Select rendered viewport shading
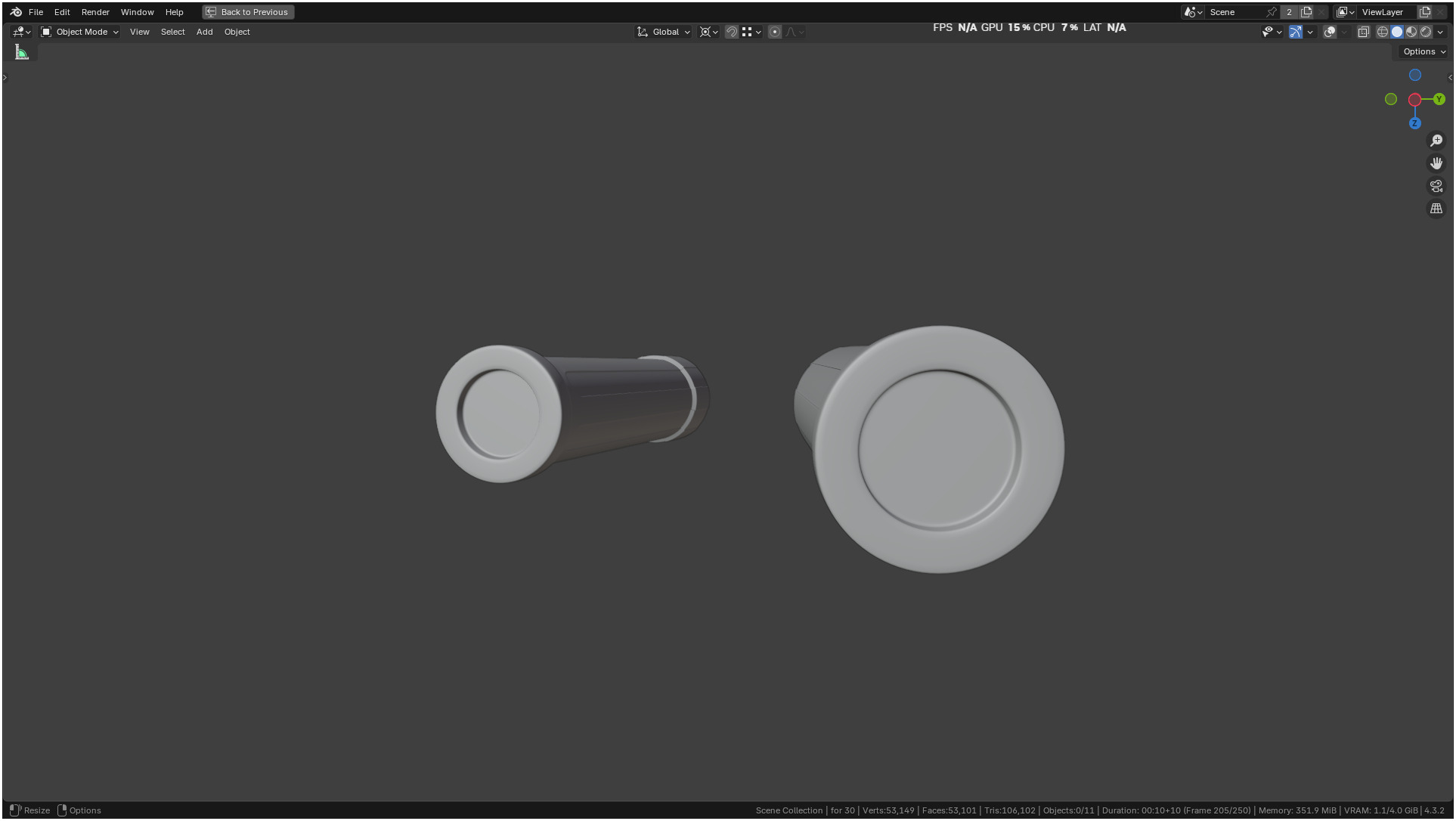 1425,32
